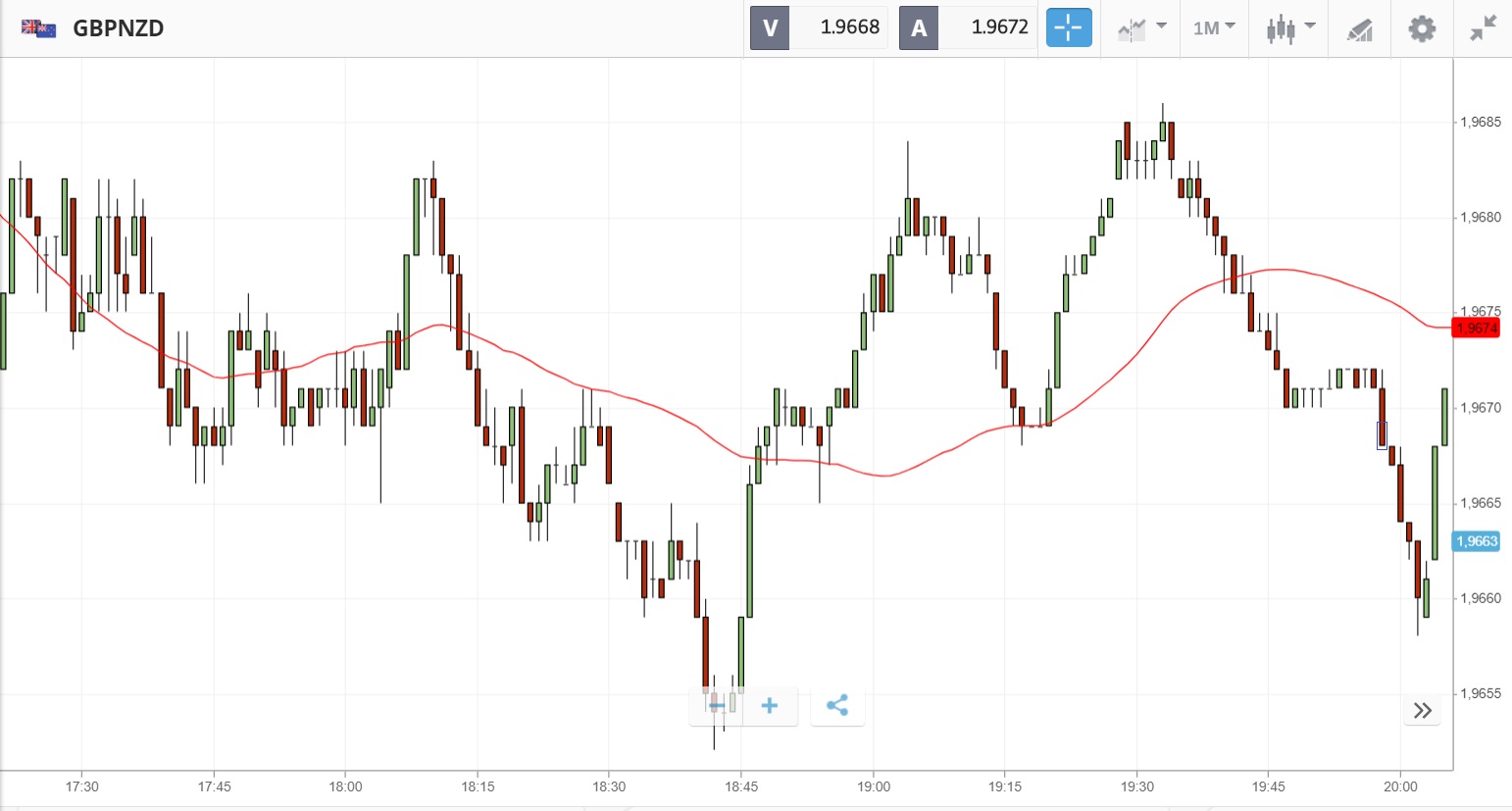
Task: Click the 19:00 time axis label
Action: tap(874, 786)
